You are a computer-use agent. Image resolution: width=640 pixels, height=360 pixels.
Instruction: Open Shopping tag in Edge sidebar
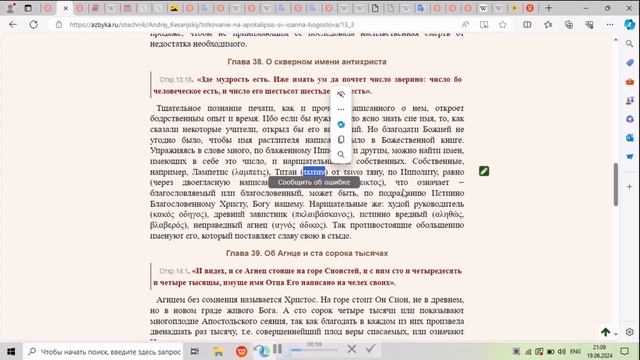(629, 63)
